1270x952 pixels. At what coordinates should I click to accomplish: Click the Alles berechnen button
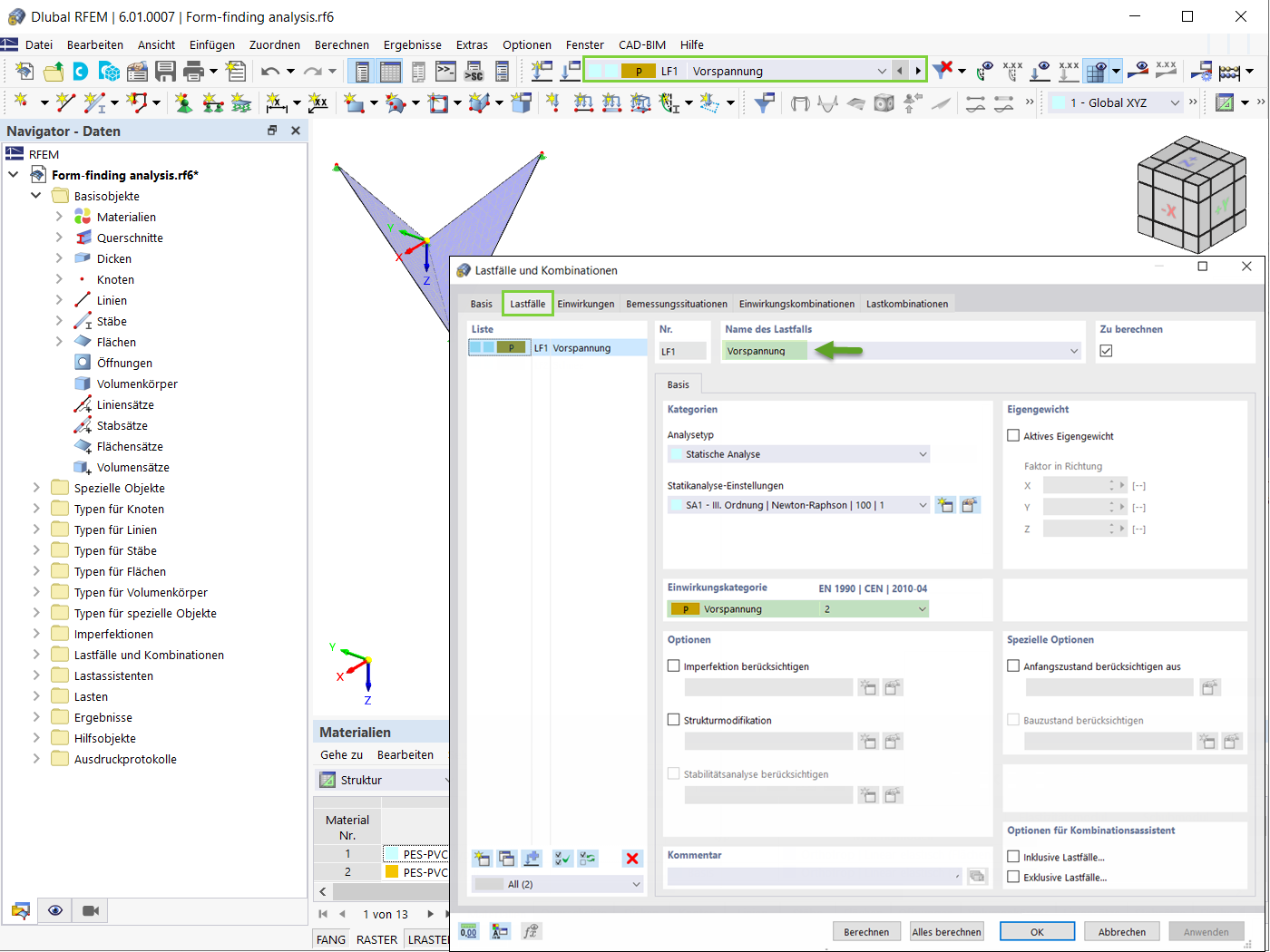pyautogui.click(x=947, y=931)
